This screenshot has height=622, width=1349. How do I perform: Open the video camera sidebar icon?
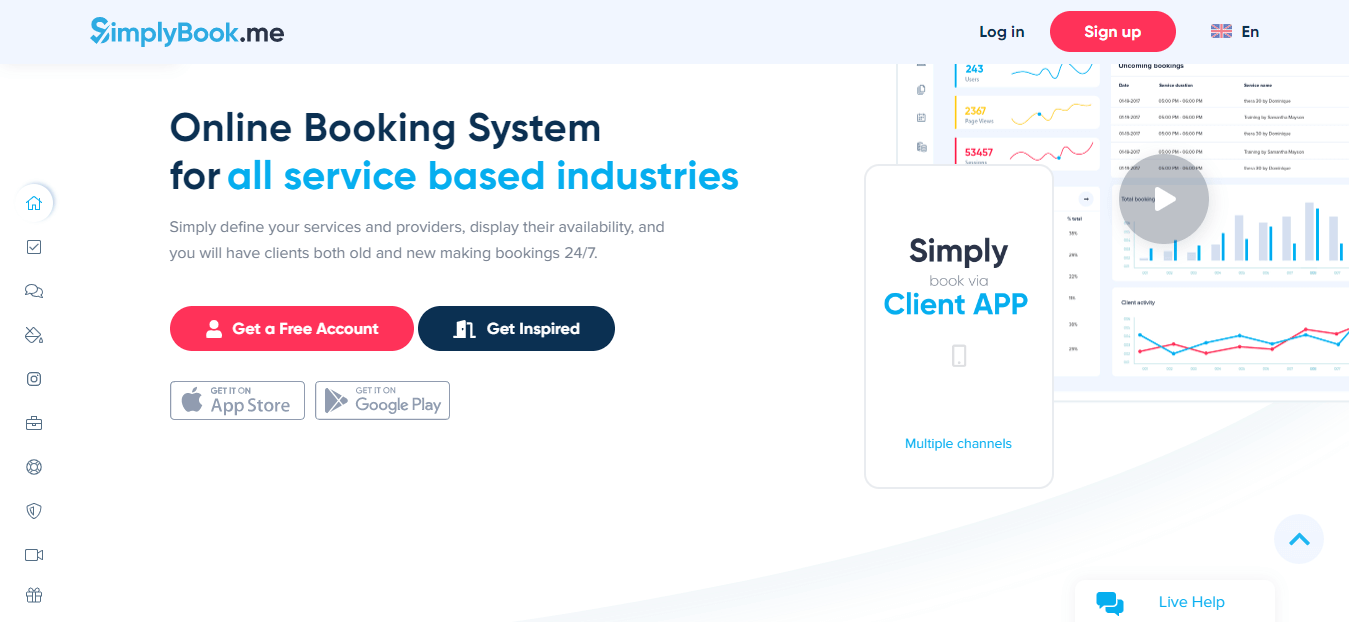(x=33, y=554)
